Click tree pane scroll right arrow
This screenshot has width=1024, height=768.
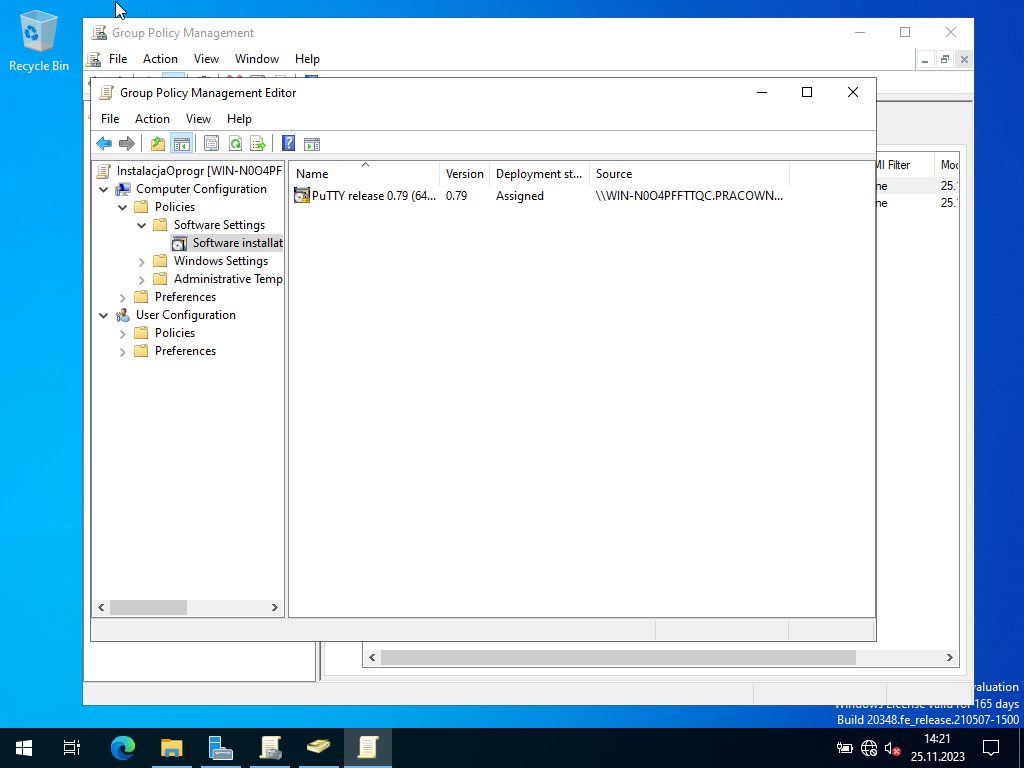click(x=275, y=608)
